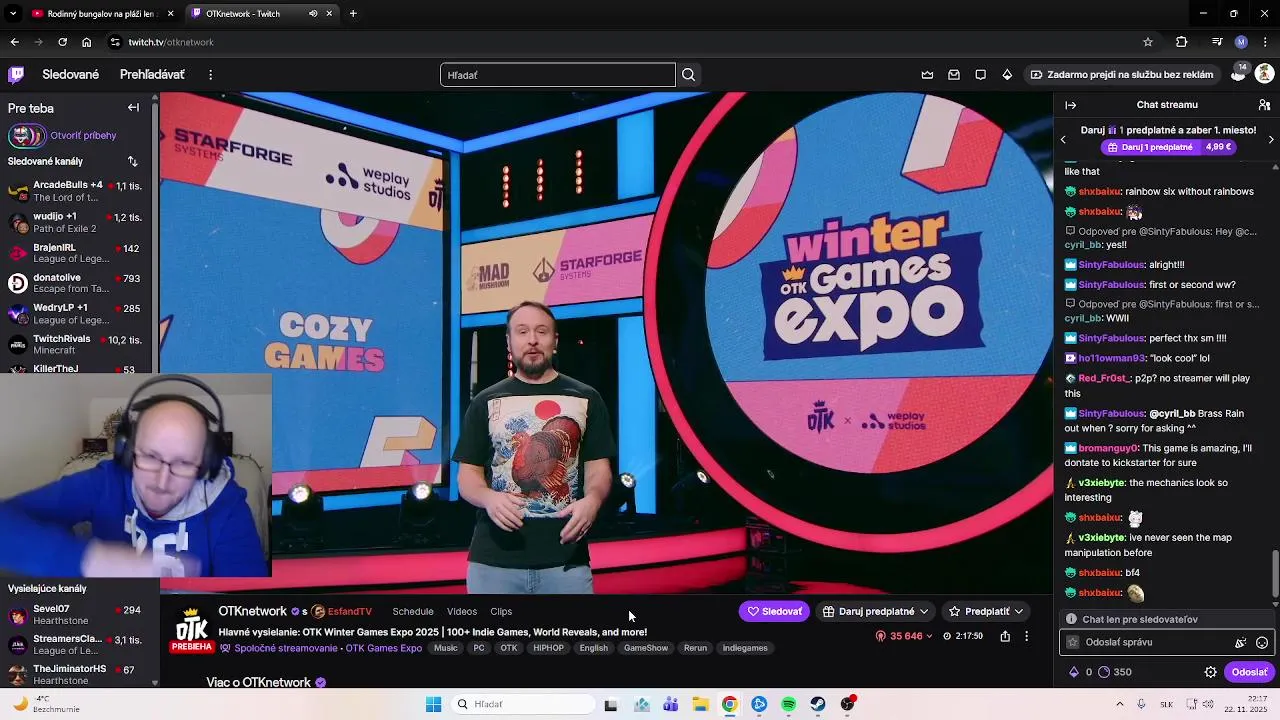This screenshot has width=1280, height=720.
Task: Open Sevel07 Hearthstone channel
Action: (x=75, y=614)
